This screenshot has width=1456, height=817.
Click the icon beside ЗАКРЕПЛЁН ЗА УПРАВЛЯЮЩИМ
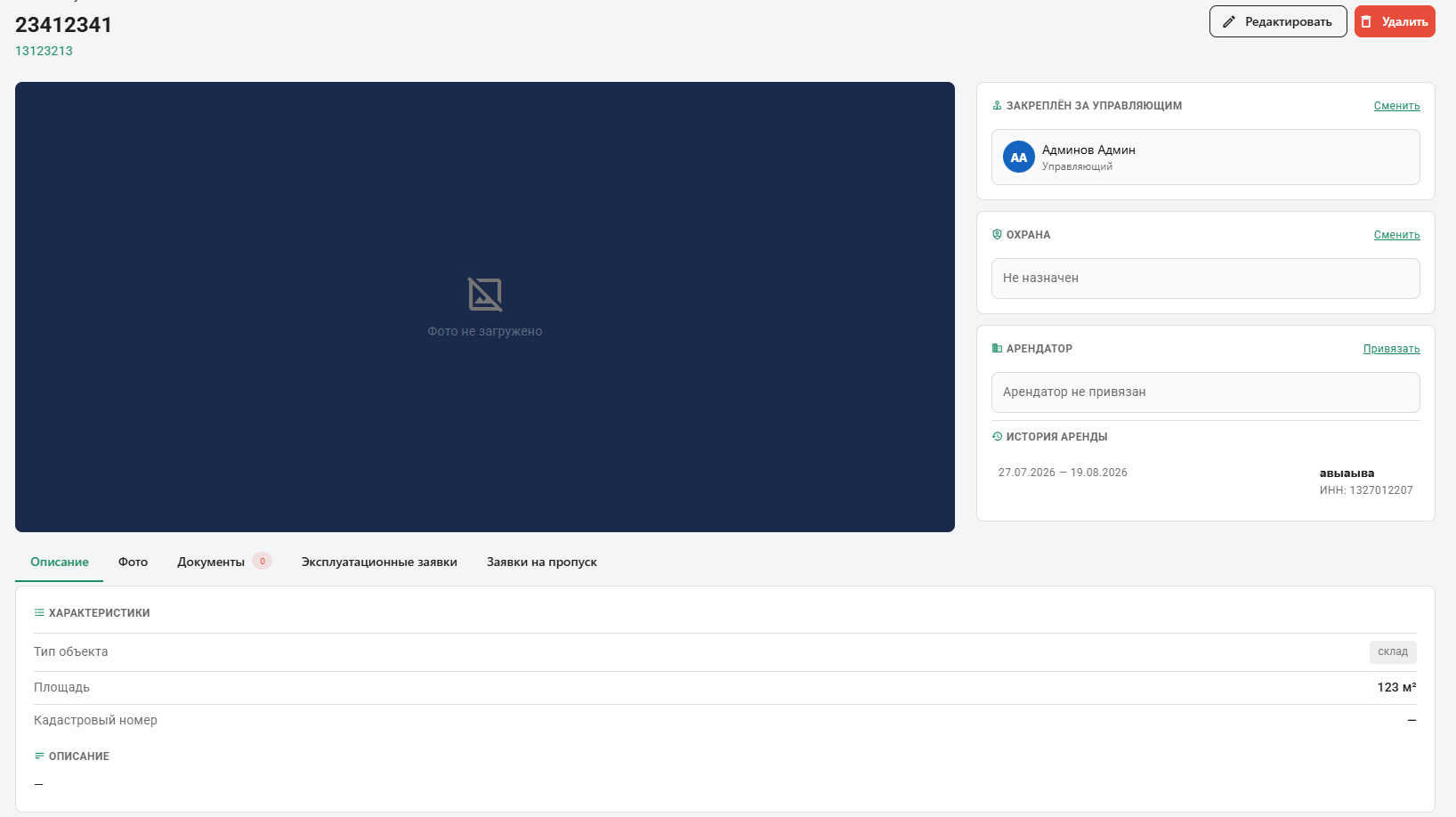(997, 105)
